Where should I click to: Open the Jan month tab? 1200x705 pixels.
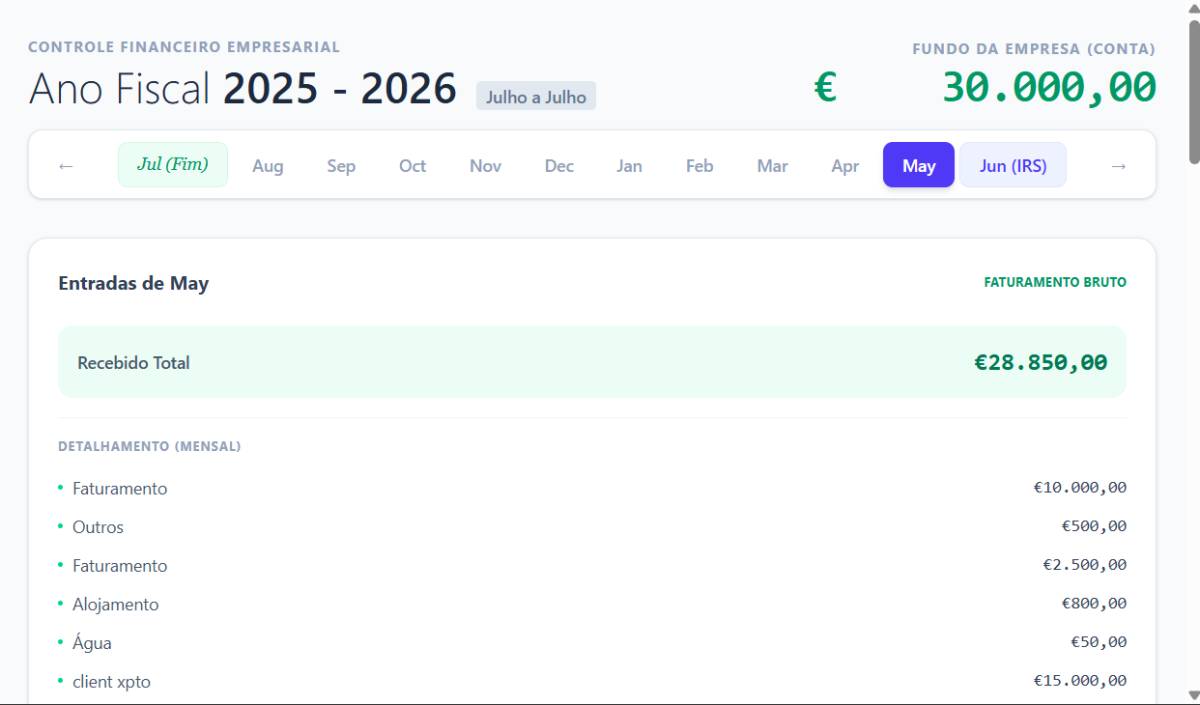629,166
